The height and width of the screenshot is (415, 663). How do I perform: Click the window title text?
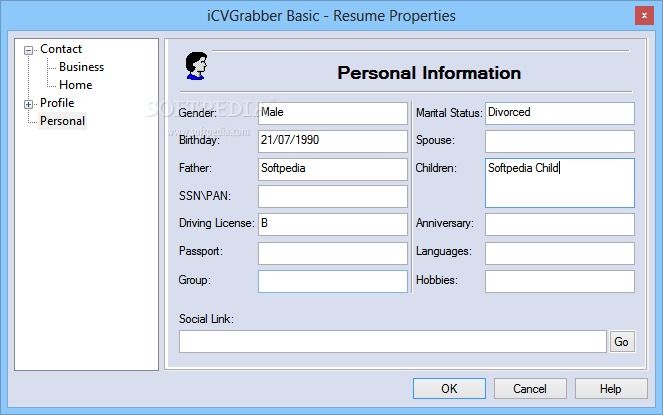pos(331,16)
